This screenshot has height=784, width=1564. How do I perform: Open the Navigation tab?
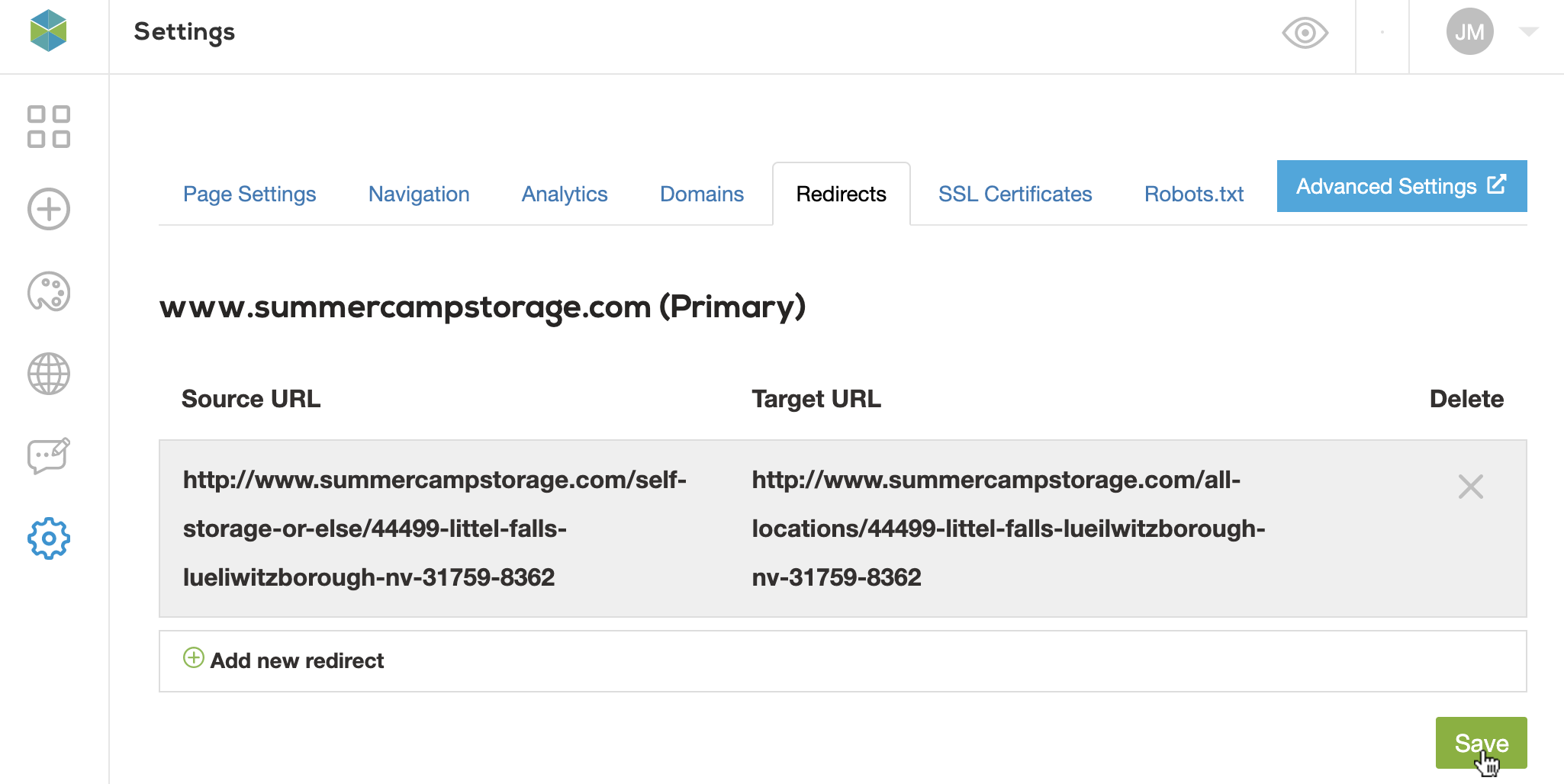419,194
